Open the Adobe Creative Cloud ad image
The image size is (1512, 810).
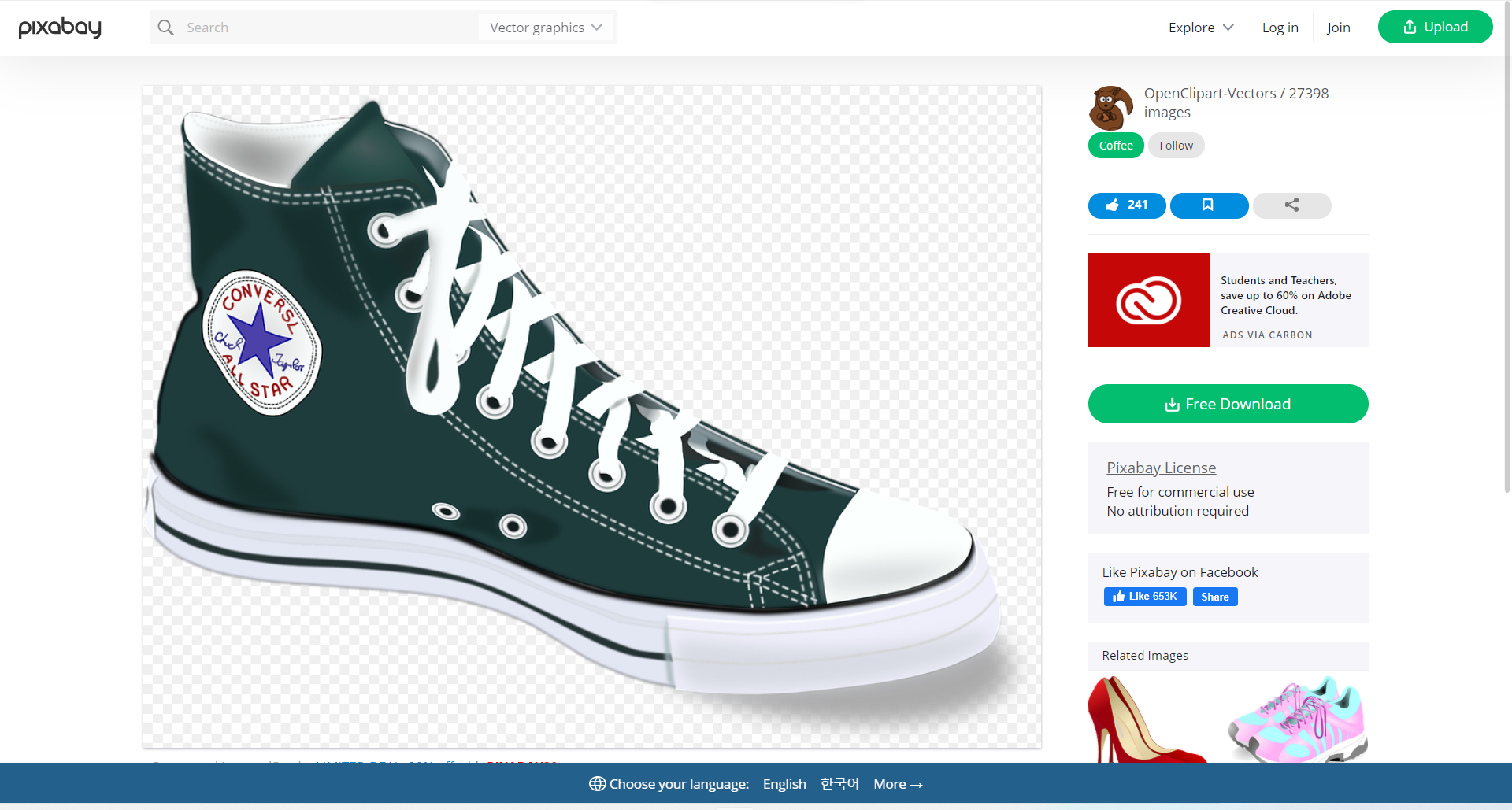coord(1148,300)
